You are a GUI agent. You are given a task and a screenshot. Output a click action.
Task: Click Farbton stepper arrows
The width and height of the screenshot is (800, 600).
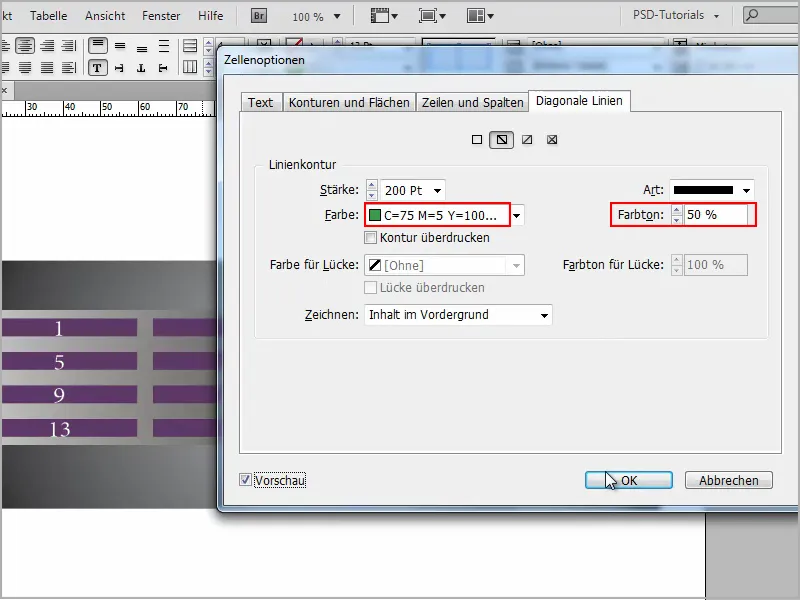pyautogui.click(x=677, y=215)
